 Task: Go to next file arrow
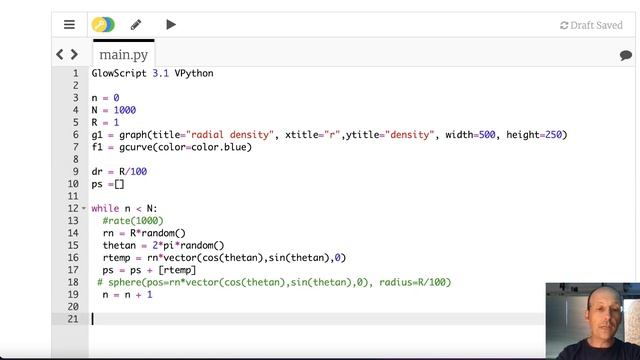tap(74, 54)
